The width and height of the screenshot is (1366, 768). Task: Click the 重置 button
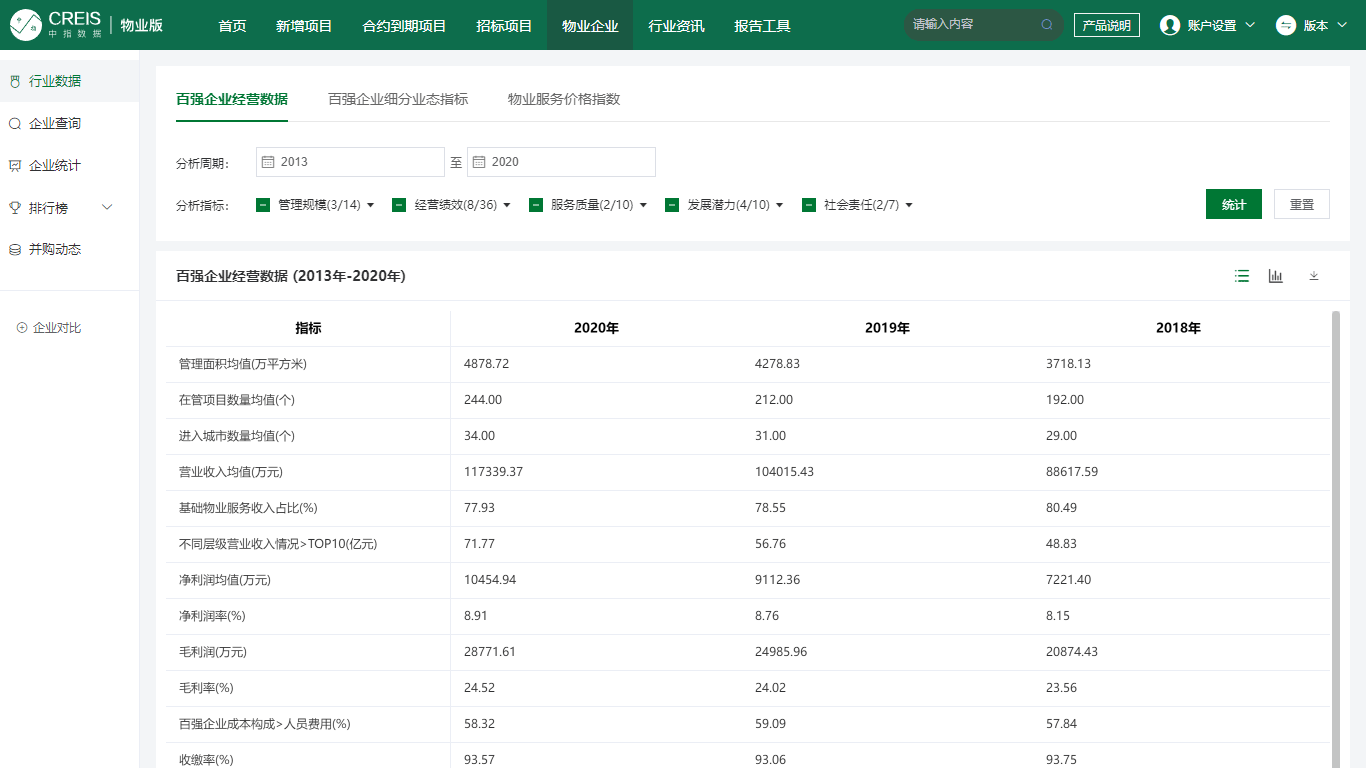pos(1301,204)
